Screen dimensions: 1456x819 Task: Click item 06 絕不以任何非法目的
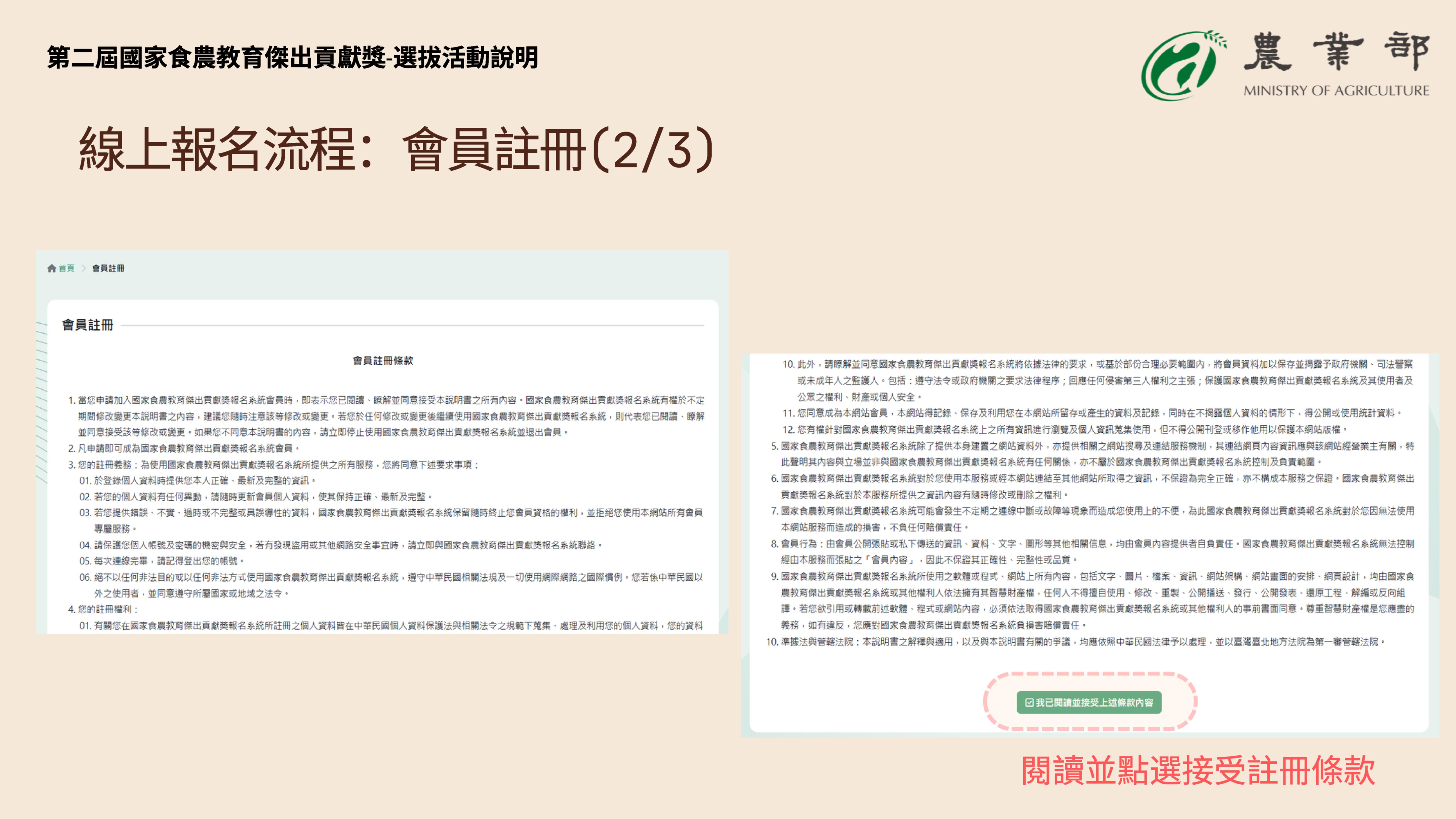pos(391,585)
